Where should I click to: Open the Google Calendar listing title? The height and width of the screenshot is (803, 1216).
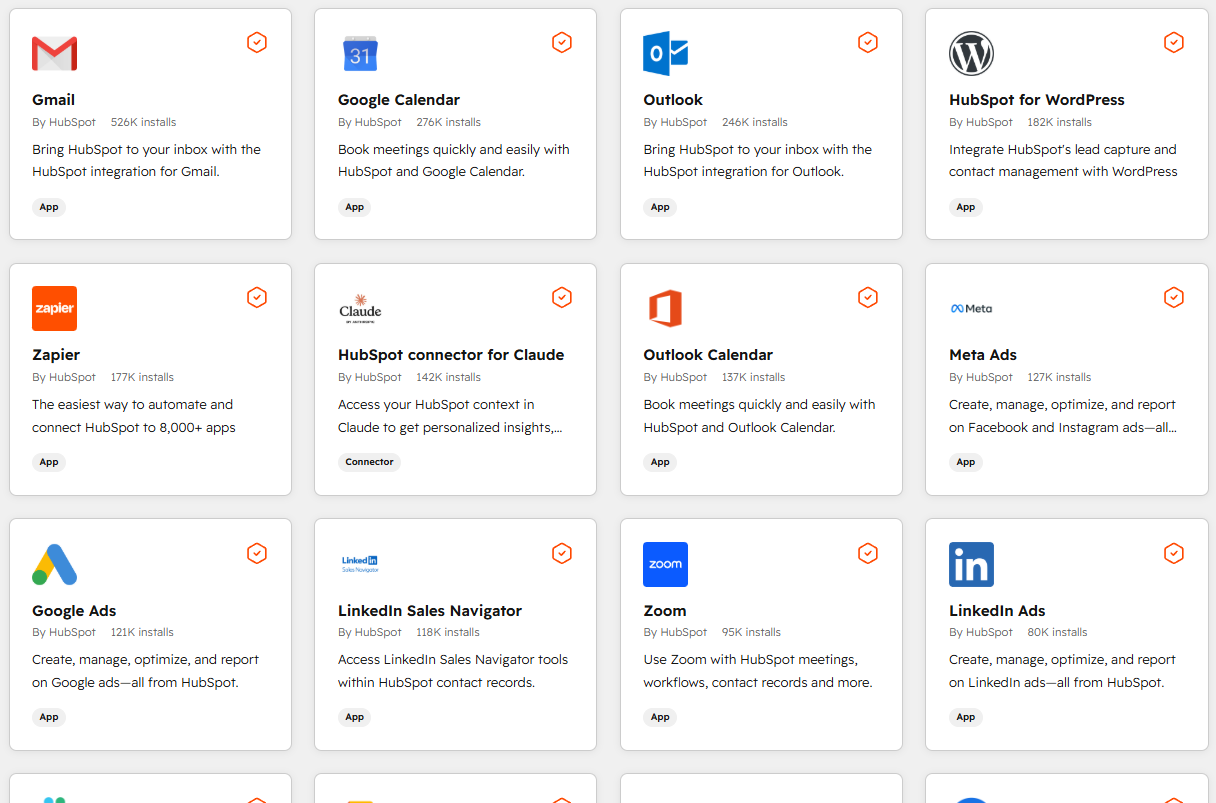pyautogui.click(x=399, y=100)
